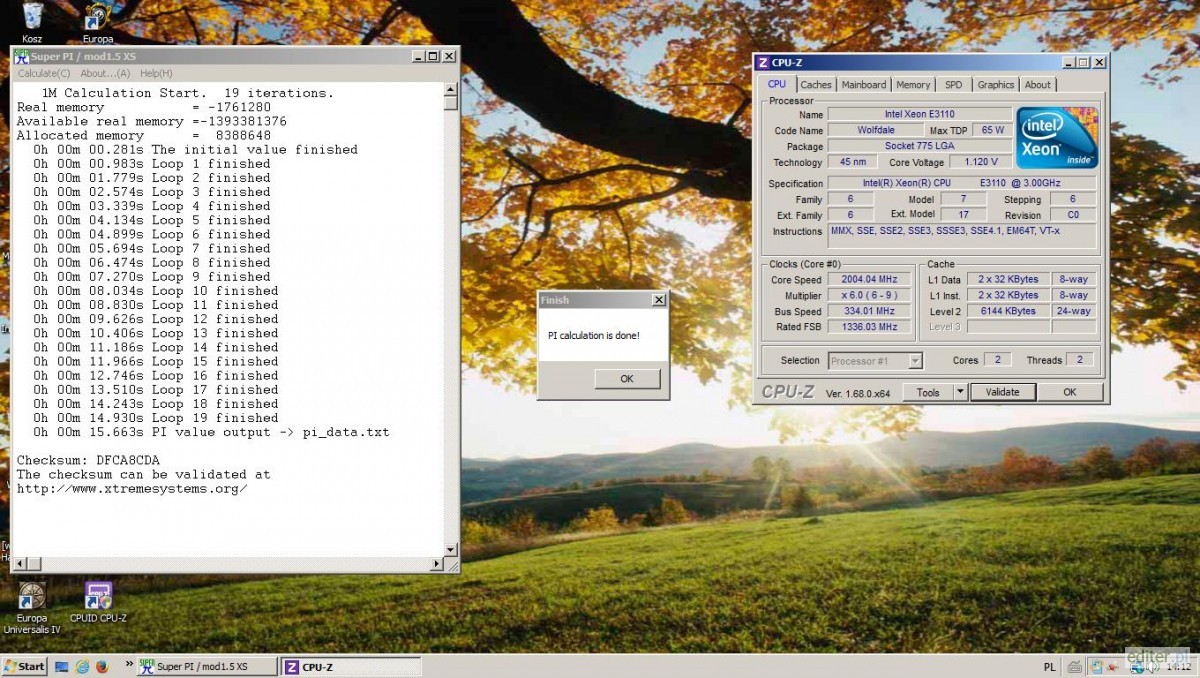The height and width of the screenshot is (678, 1200).
Task: Click the Level 2 cache value 6144 KBytes
Action: click(1009, 312)
